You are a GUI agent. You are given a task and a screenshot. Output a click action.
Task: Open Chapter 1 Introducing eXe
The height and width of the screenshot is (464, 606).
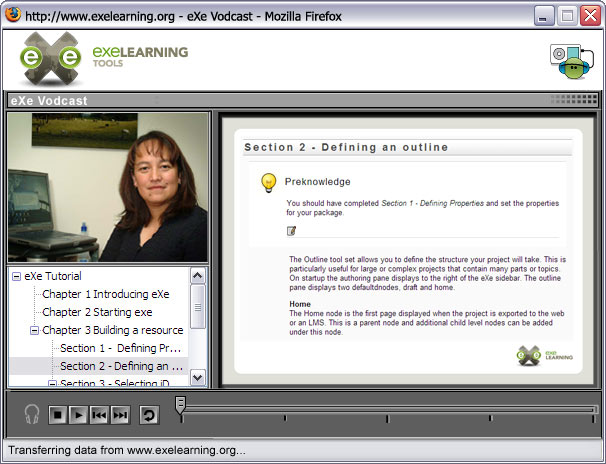(x=106, y=294)
